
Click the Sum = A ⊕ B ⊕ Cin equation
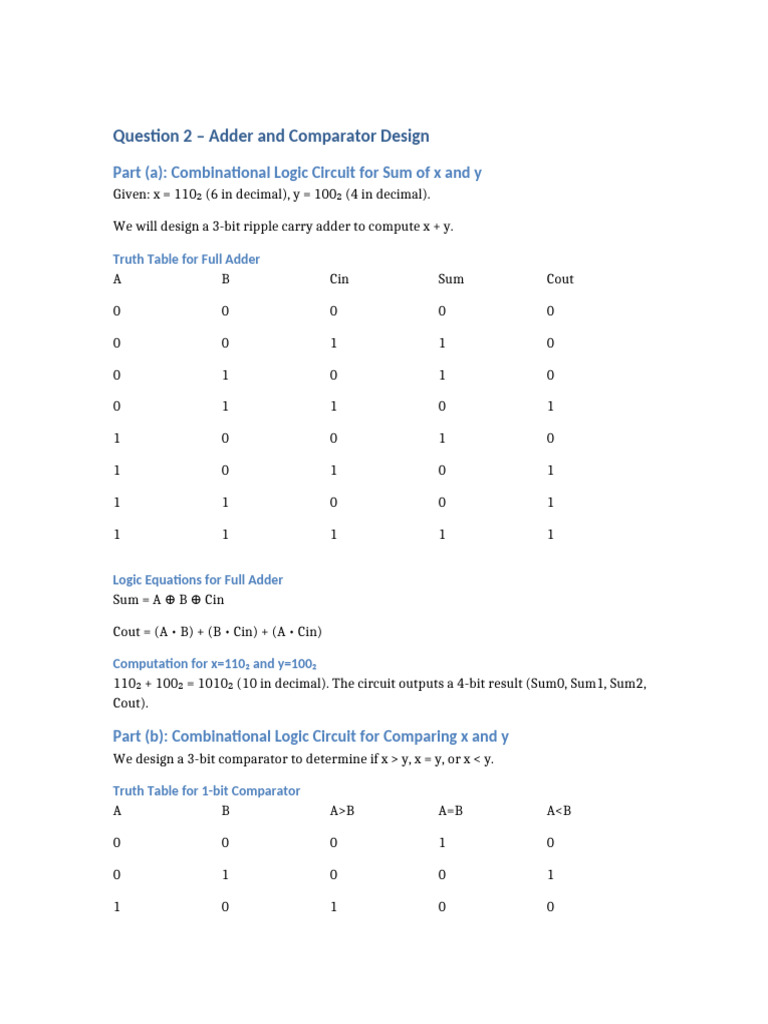(168, 600)
